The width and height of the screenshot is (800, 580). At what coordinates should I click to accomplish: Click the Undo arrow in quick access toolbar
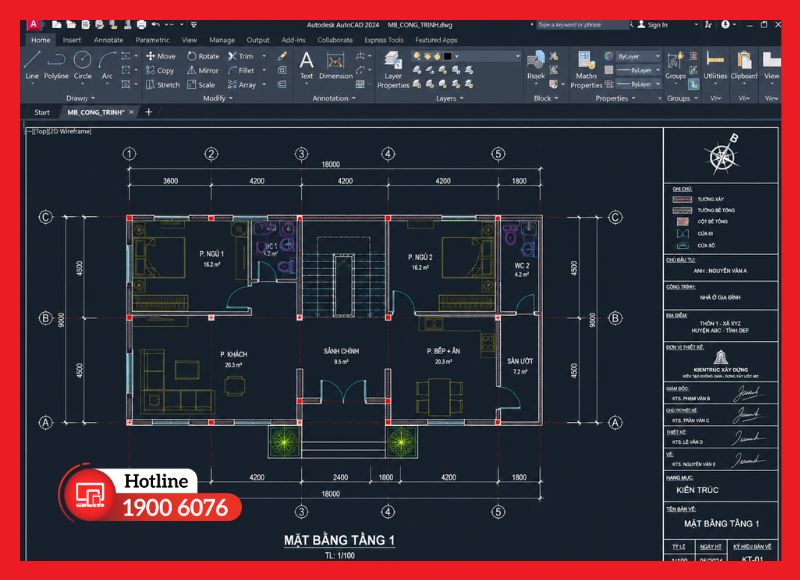click(156, 24)
